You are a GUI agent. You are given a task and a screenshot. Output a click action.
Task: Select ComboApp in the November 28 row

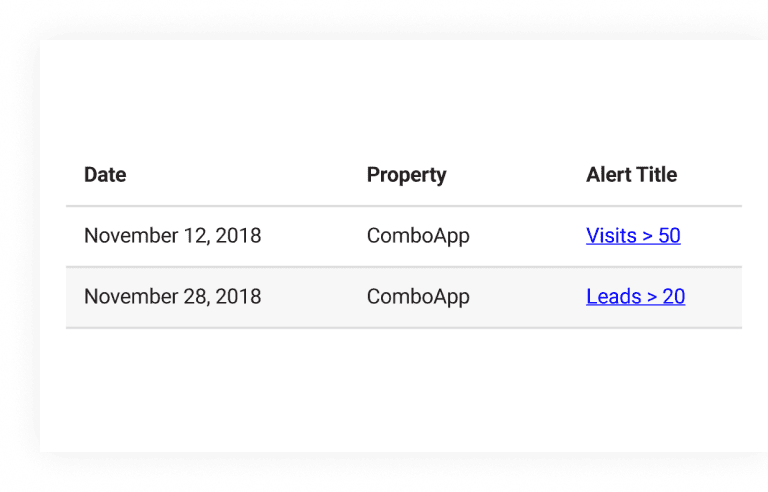pyautogui.click(x=418, y=297)
